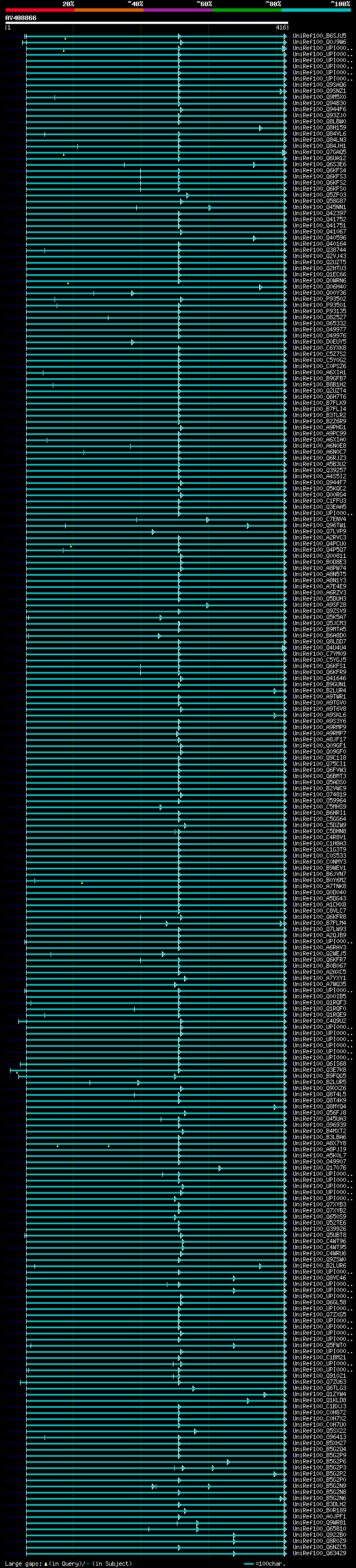The height and width of the screenshot is (1568, 356).
Task: Open hit UniRef100_B9WEY1
Action: pyautogui.click(x=319, y=868)
